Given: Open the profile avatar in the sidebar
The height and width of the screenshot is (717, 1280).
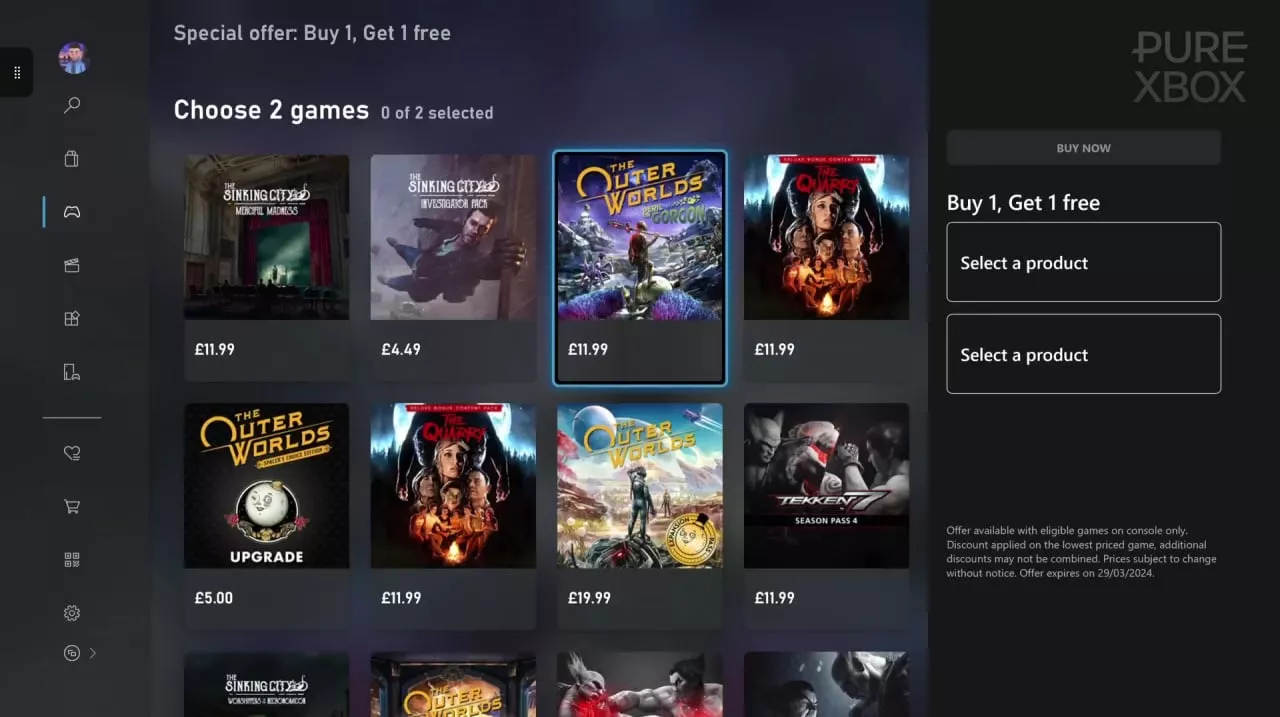Looking at the screenshot, I should coord(74,58).
